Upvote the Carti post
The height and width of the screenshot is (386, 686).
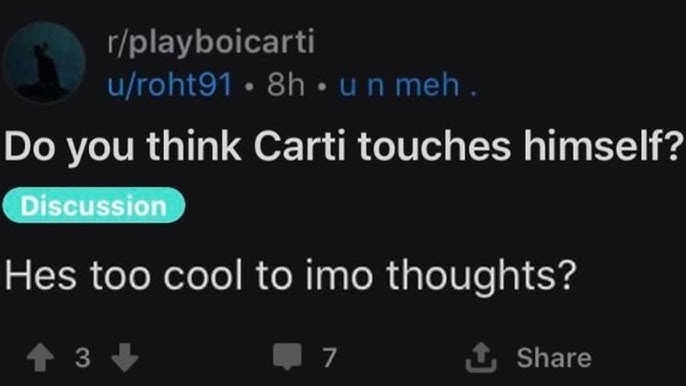tap(40, 357)
